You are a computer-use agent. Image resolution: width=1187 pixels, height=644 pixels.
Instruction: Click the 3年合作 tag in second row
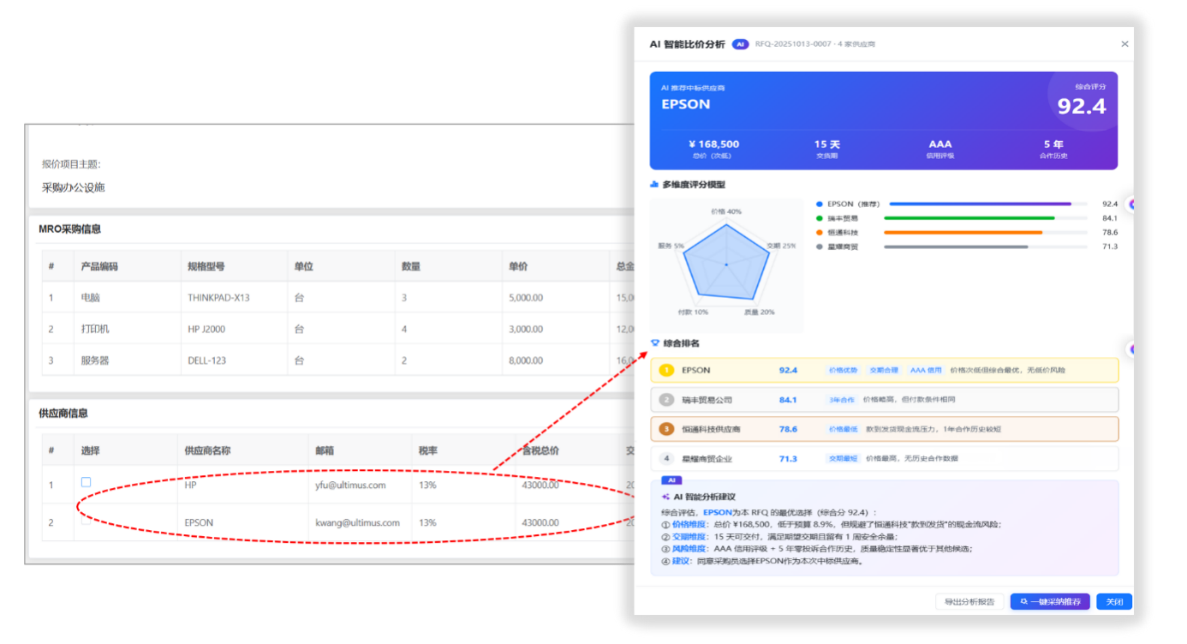[x=841, y=400]
